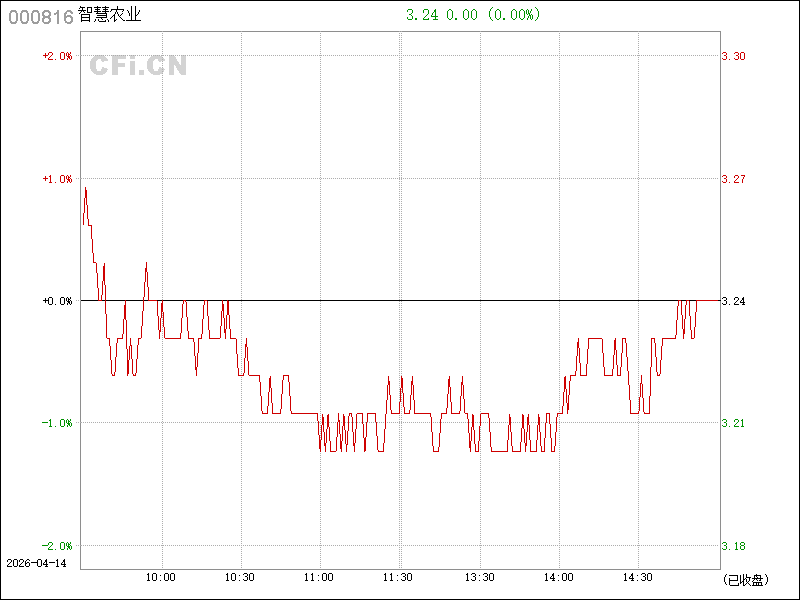The height and width of the screenshot is (600, 800).
Task: Click the -2.0% left axis label
Action: click(57, 546)
